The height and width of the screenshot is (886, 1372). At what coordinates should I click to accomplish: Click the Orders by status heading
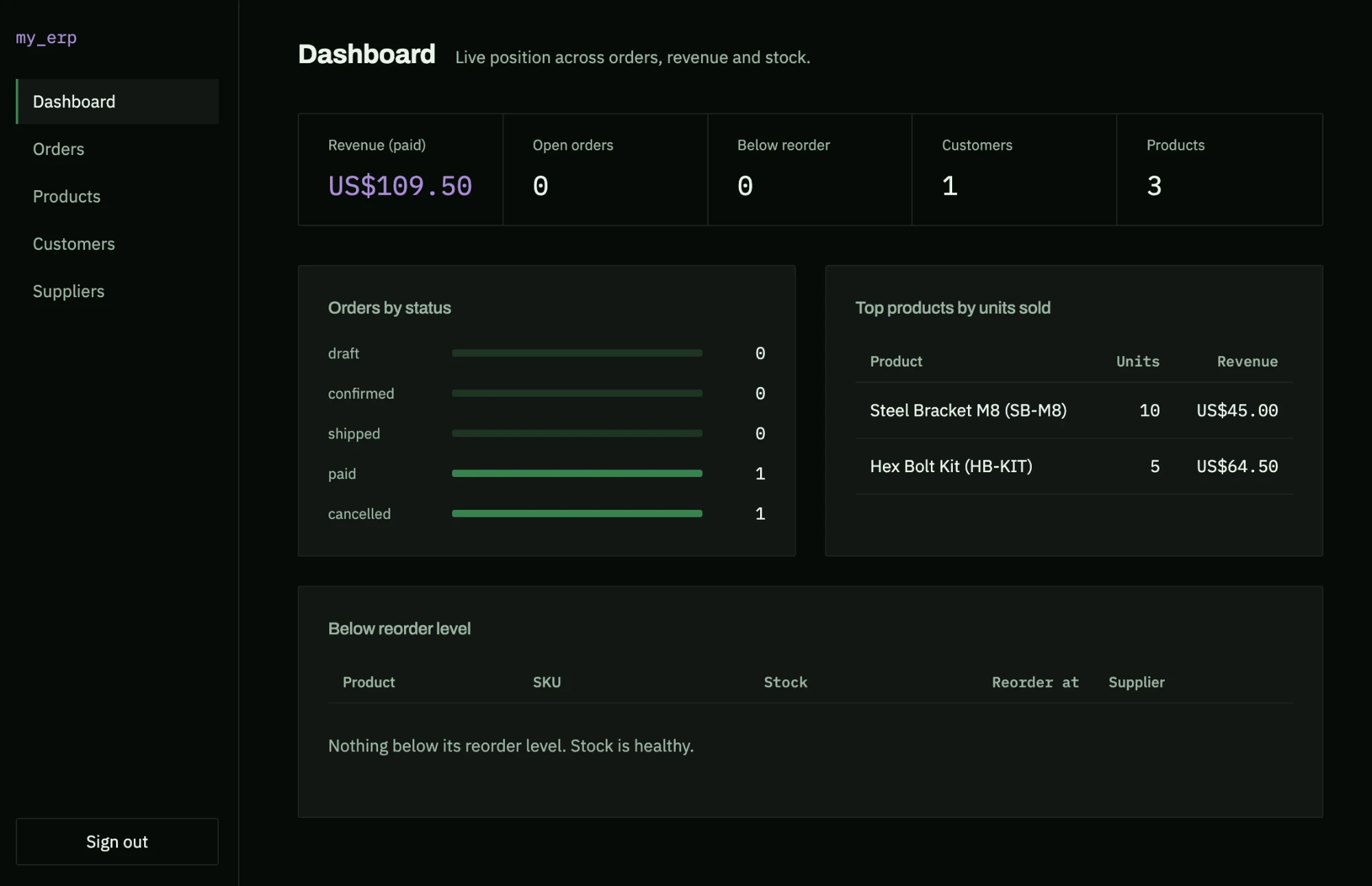[390, 307]
